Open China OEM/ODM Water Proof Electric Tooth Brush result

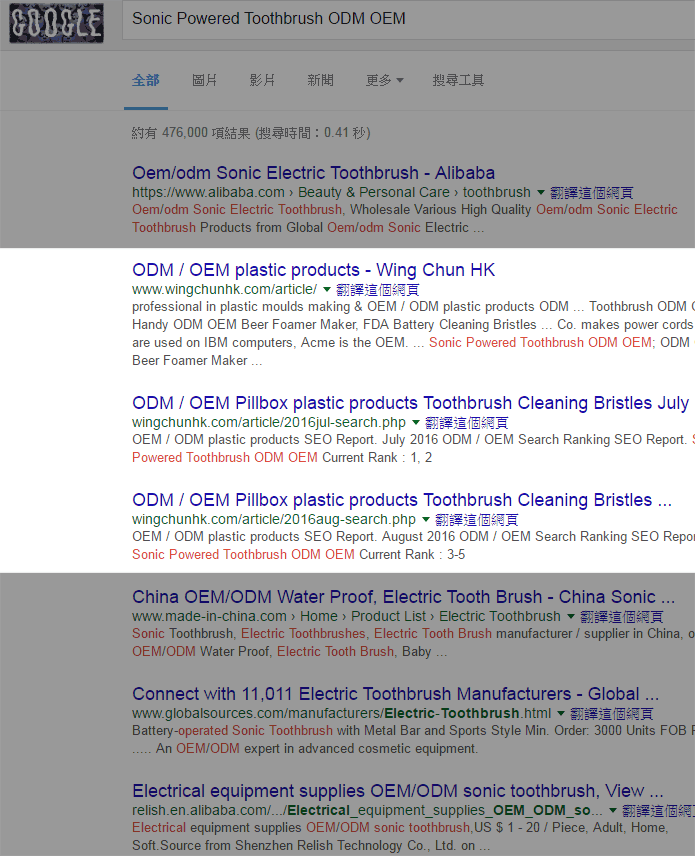click(x=403, y=597)
